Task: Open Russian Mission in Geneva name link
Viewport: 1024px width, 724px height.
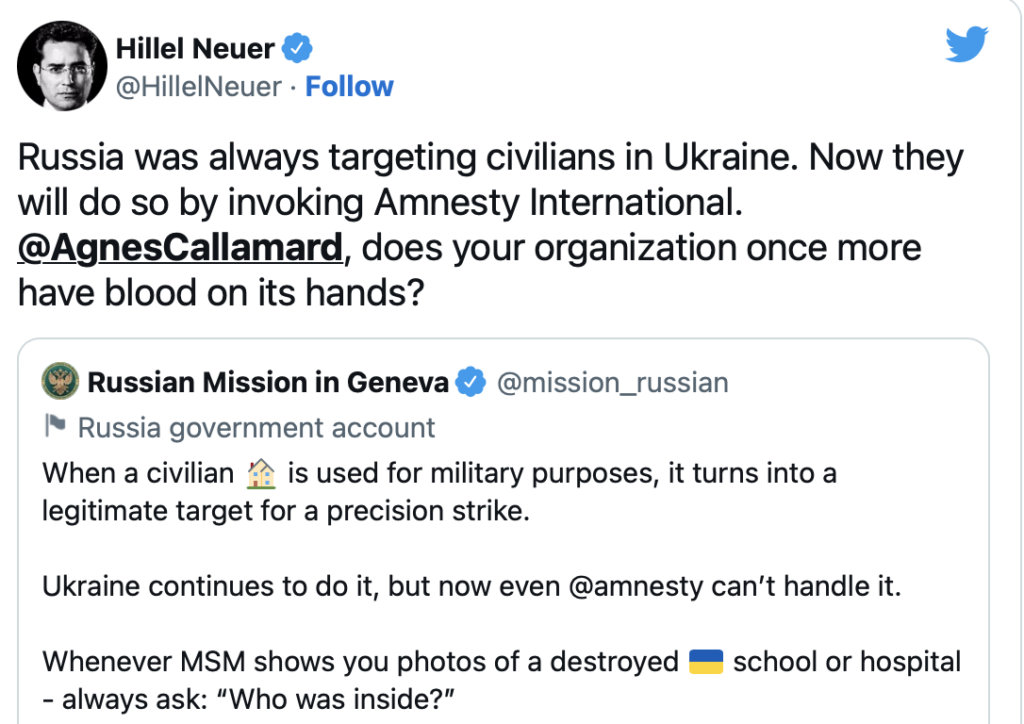Action: pyautogui.click(x=268, y=382)
